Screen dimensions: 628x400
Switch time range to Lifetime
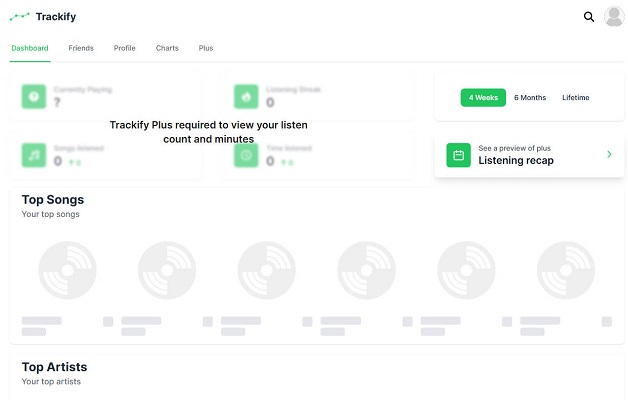click(x=576, y=97)
